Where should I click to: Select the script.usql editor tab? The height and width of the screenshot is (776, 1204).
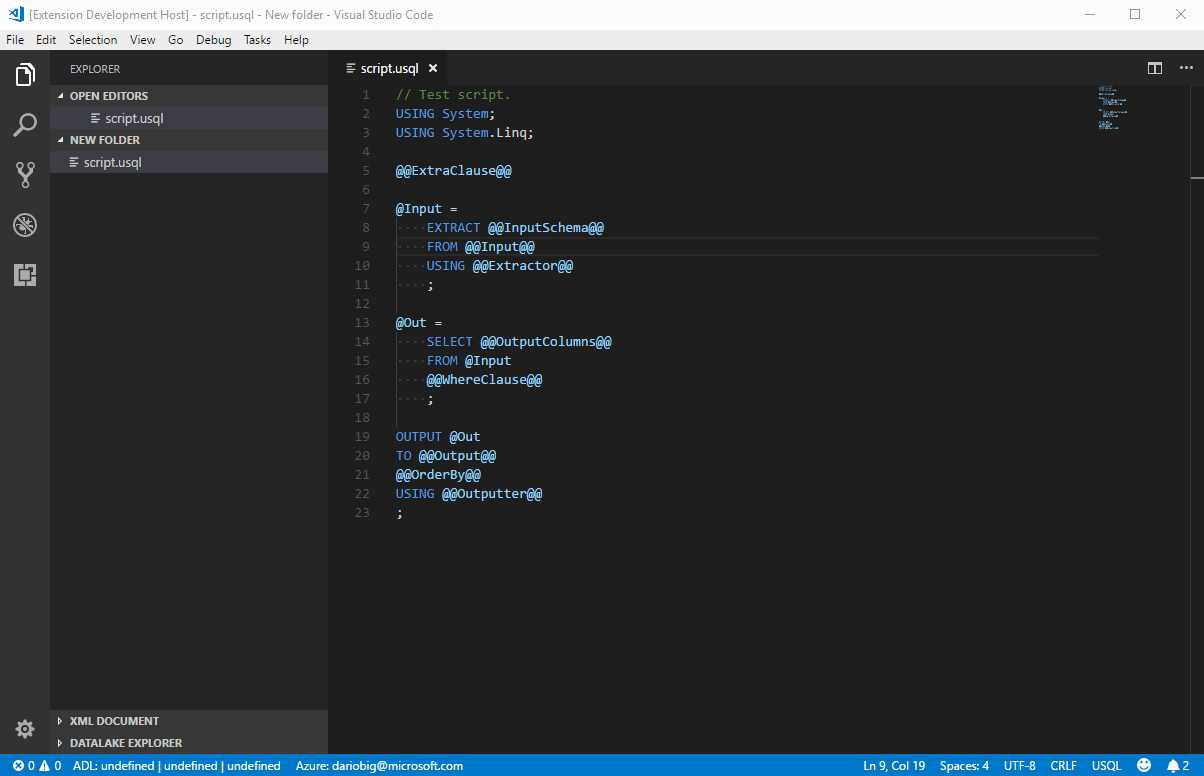pos(389,68)
